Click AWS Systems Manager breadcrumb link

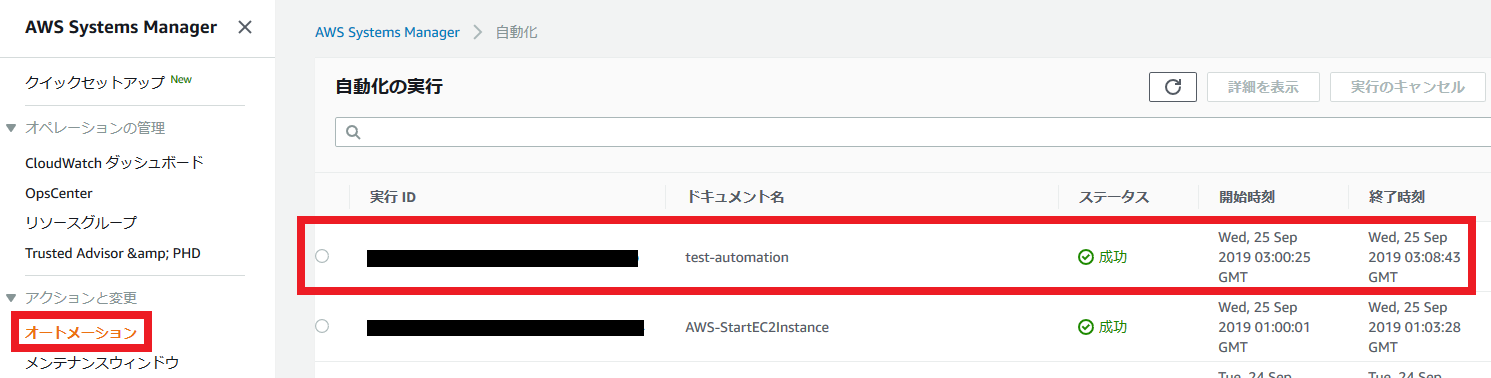tap(387, 32)
